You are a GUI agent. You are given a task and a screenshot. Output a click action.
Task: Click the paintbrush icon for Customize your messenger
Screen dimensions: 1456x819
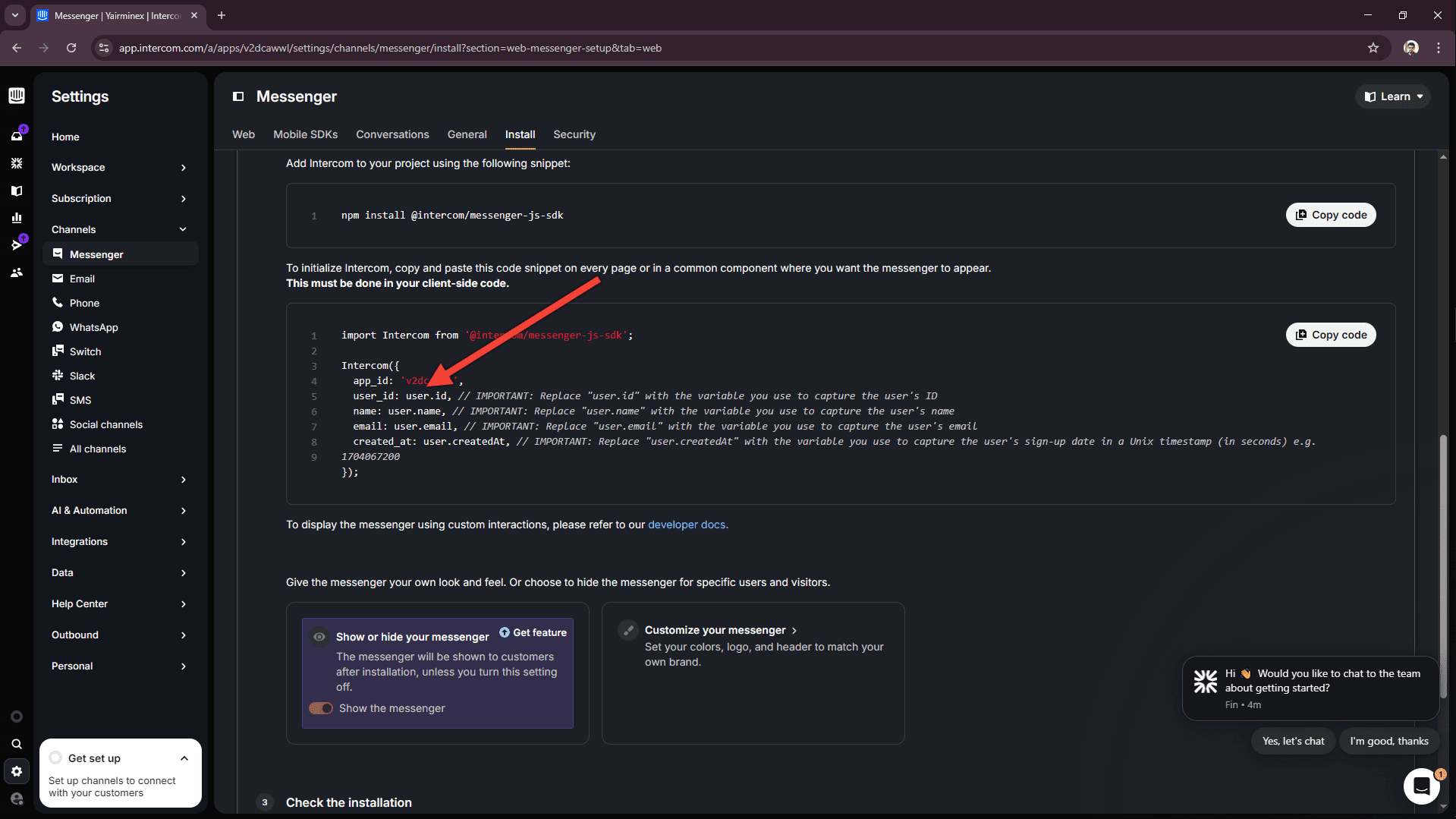tap(628, 630)
